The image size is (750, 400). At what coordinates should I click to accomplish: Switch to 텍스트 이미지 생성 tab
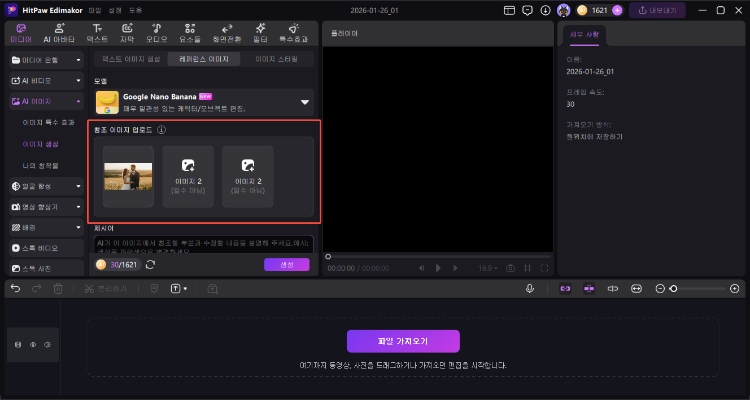click(x=132, y=59)
